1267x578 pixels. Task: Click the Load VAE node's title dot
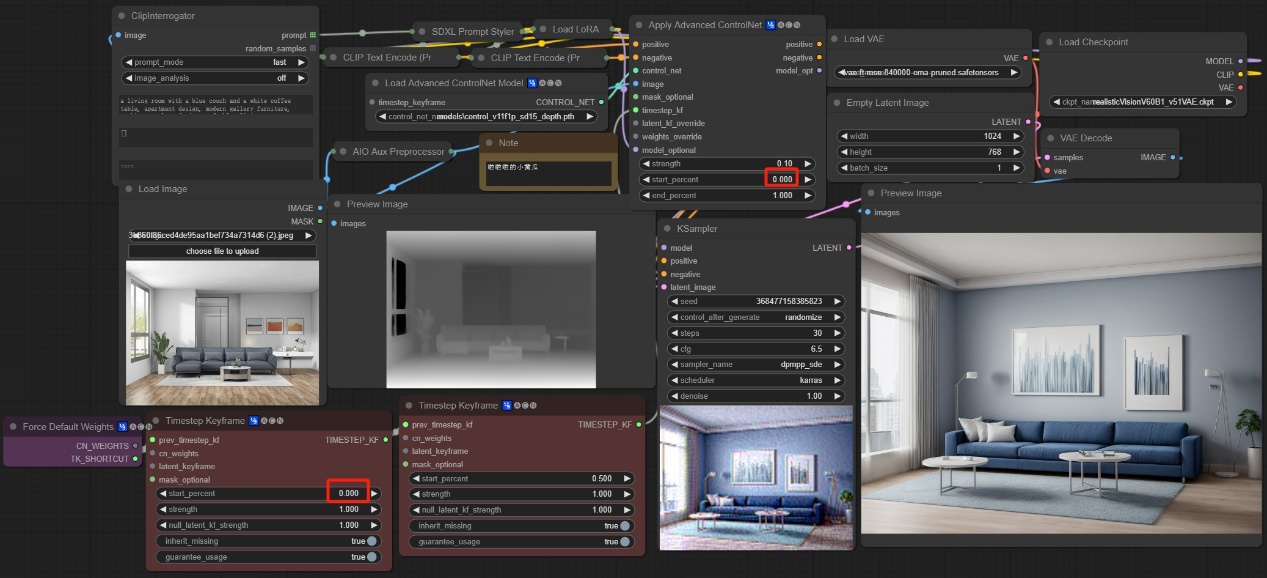click(834, 39)
